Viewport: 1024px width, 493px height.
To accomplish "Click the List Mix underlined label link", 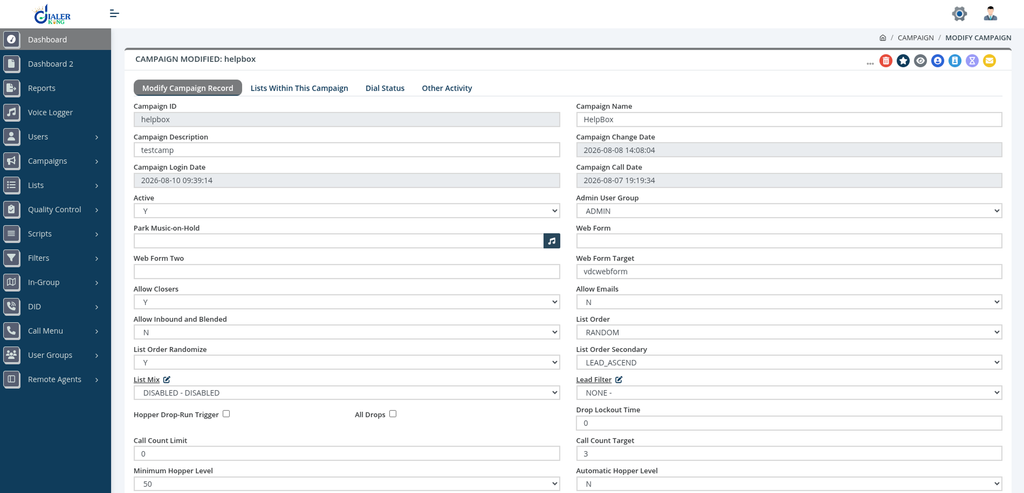I will click(146, 379).
